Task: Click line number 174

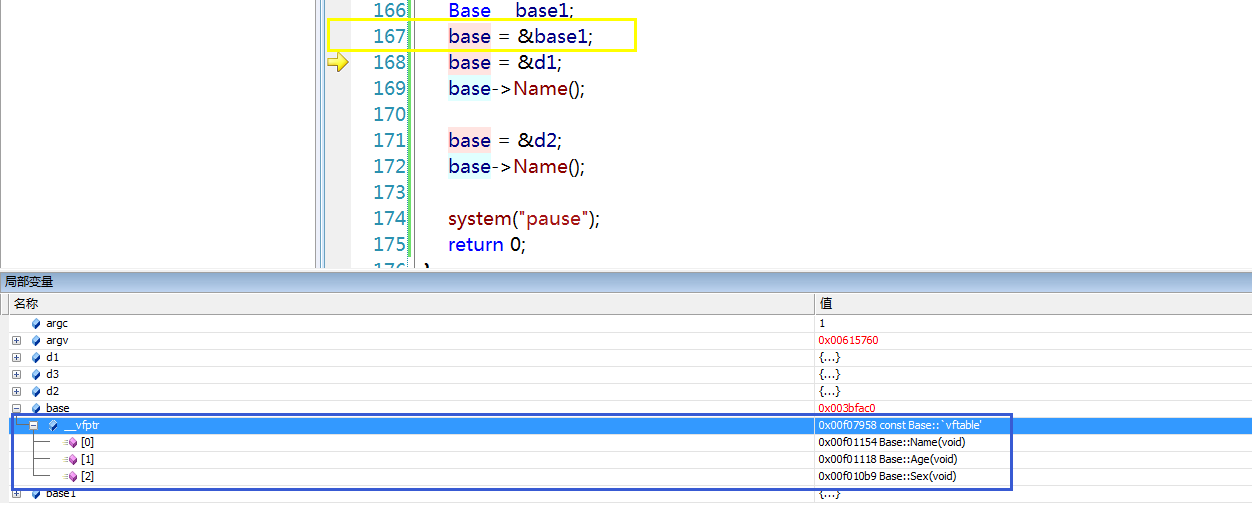Action: pyautogui.click(x=389, y=219)
